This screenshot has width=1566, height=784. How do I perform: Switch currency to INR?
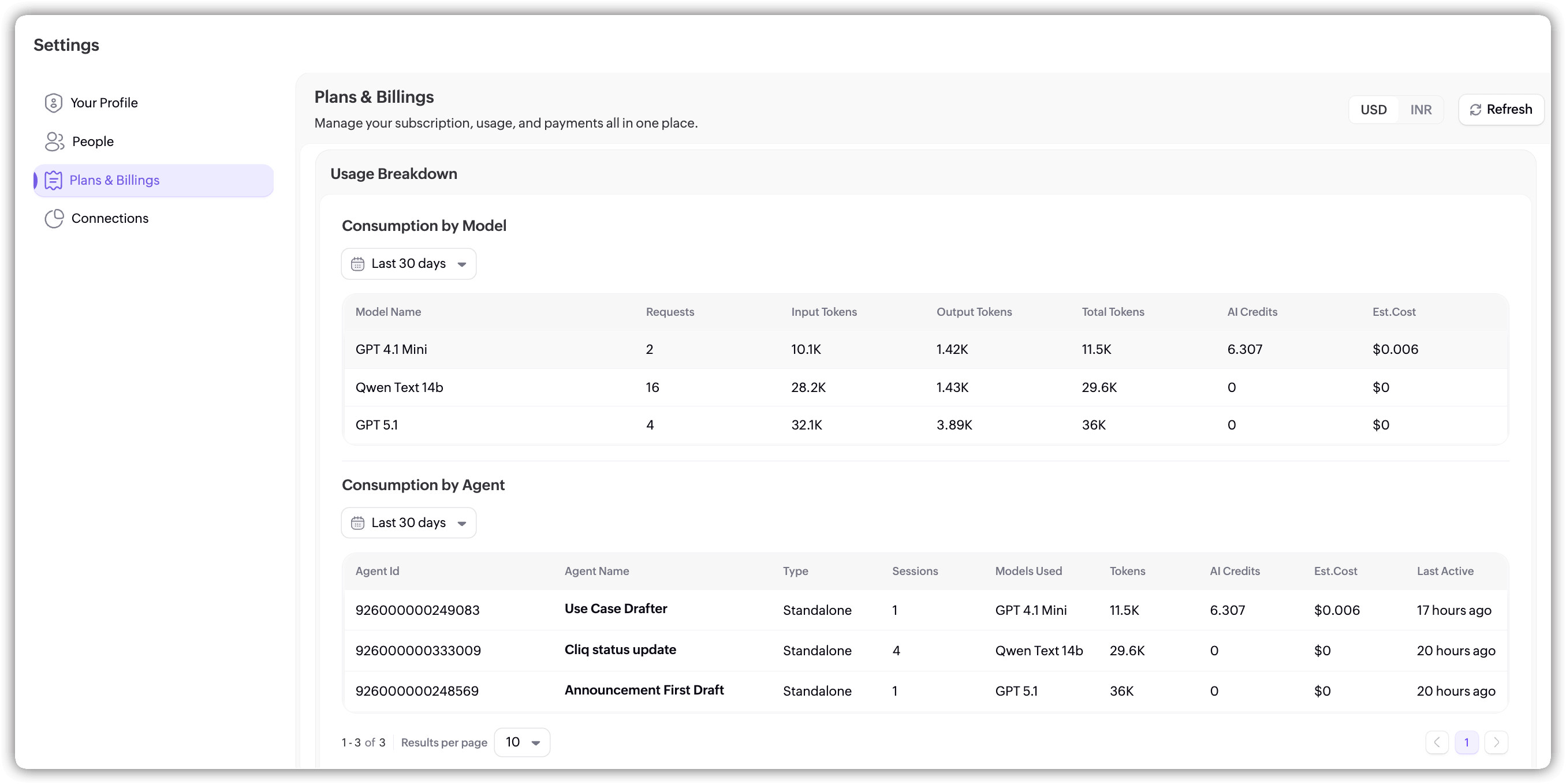point(1420,110)
